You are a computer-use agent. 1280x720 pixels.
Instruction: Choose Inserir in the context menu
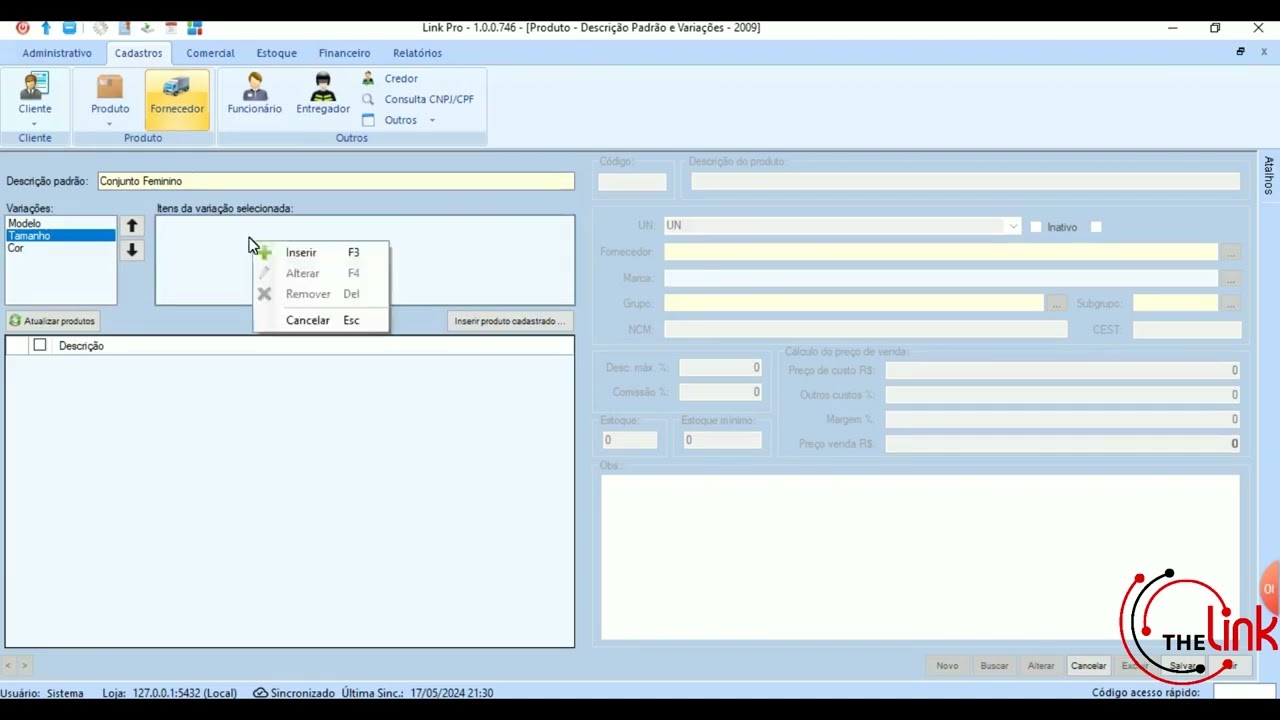321,252
